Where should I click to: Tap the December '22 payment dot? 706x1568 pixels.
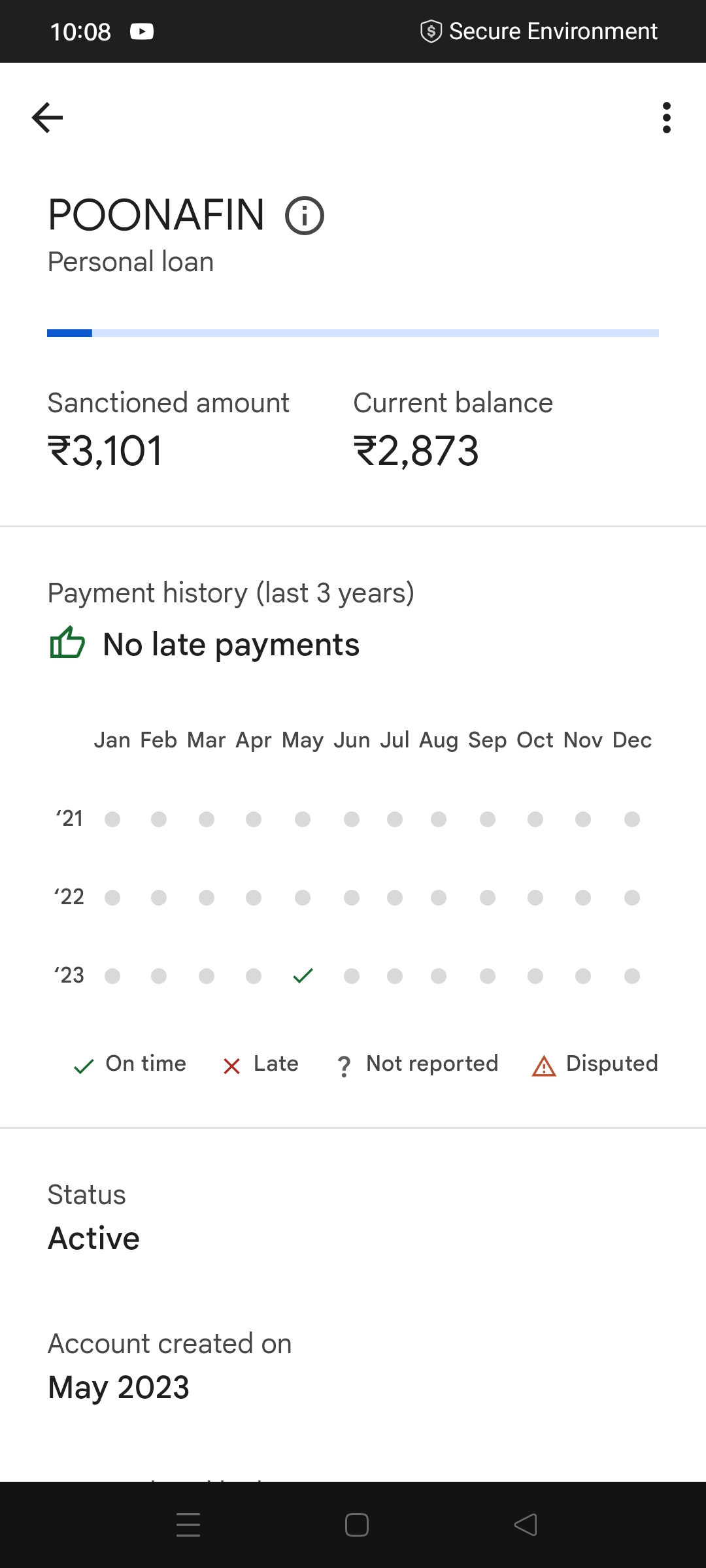[x=631, y=898]
